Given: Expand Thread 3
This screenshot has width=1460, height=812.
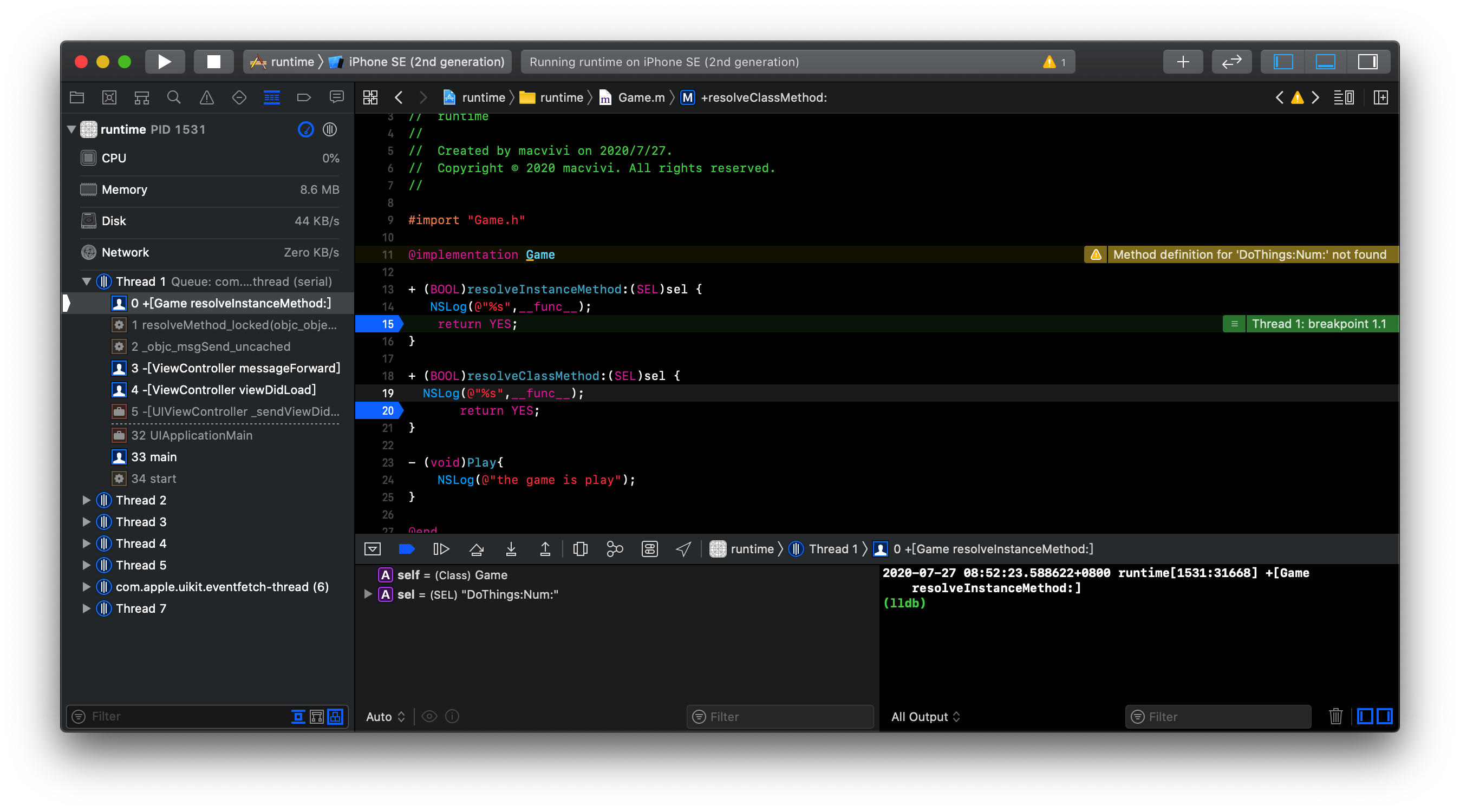Looking at the screenshot, I should tap(86, 522).
